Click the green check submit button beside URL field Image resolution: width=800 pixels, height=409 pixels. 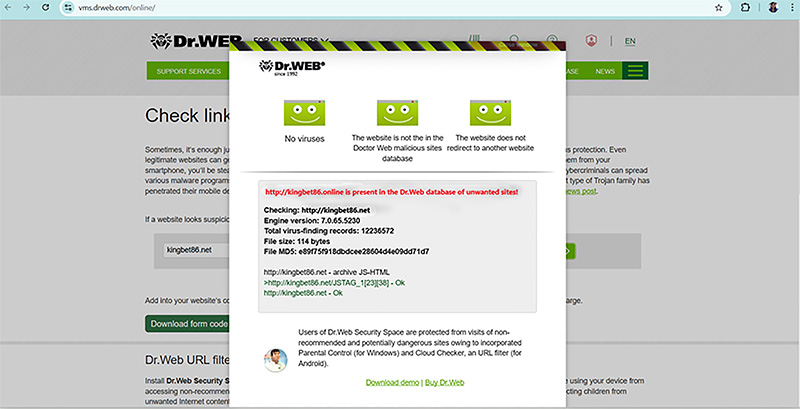[x=568, y=251]
